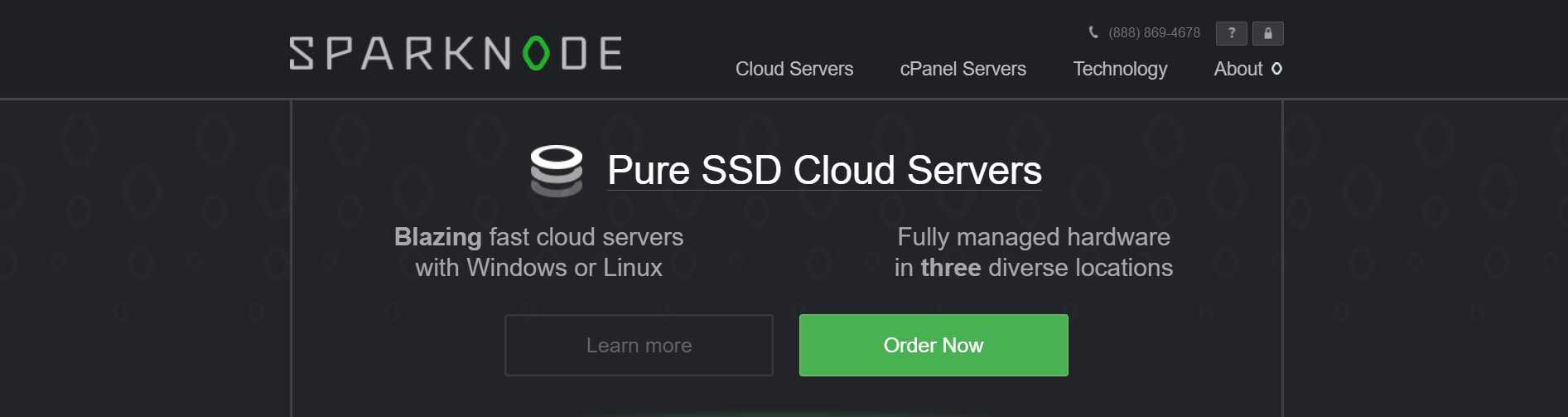Open help via question mark icon
This screenshot has height=417, width=1568.
[x=1232, y=33]
